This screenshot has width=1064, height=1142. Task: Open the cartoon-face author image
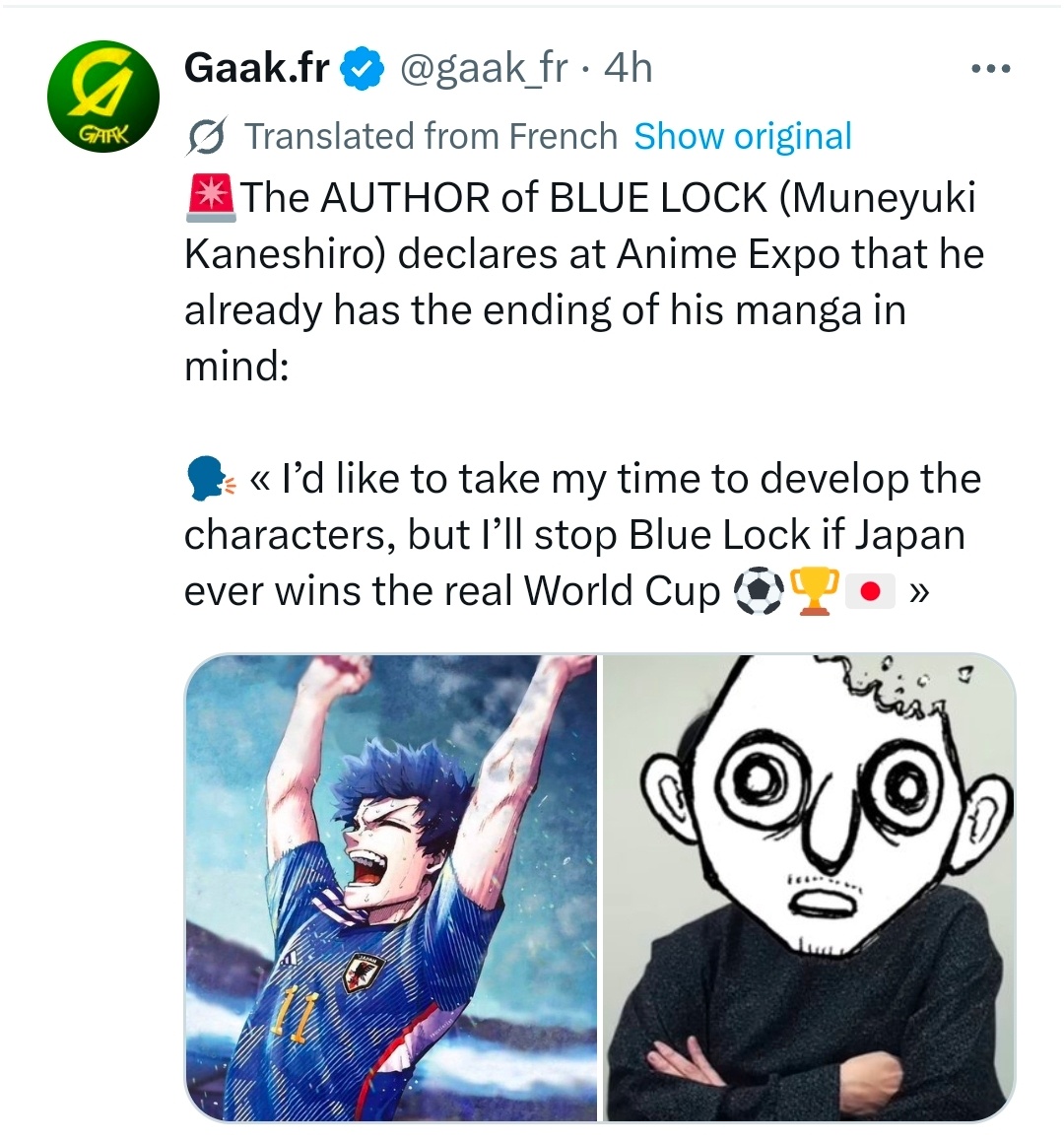click(x=809, y=887)
